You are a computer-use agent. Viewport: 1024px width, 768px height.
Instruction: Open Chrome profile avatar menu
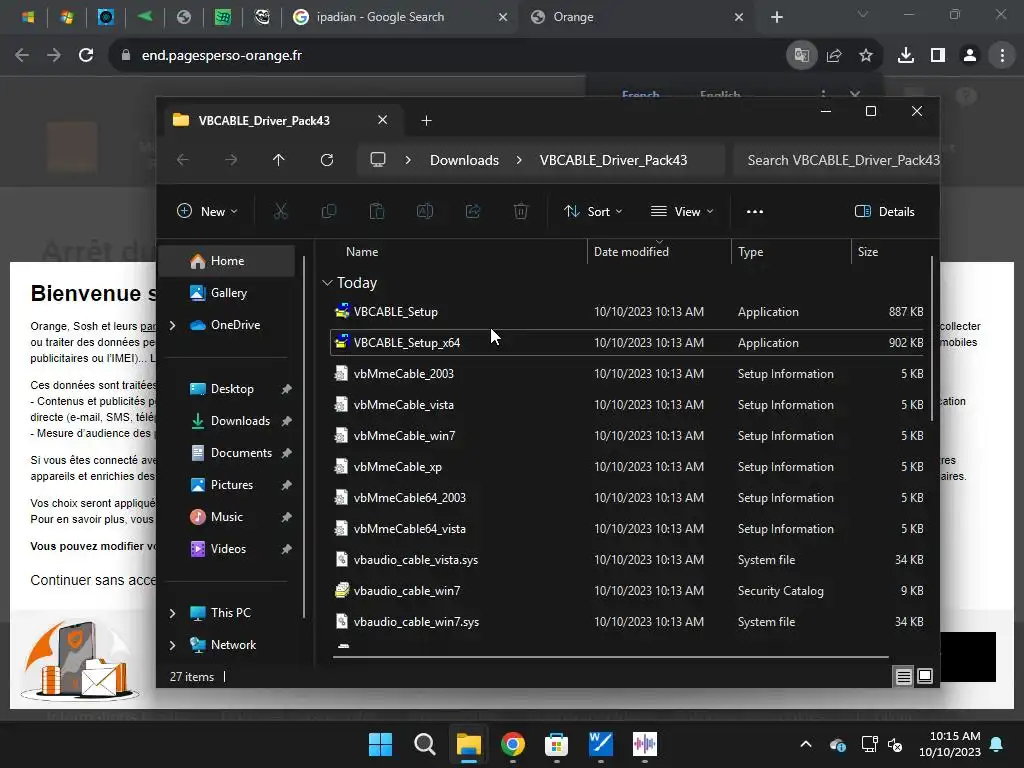pos(970,56)
